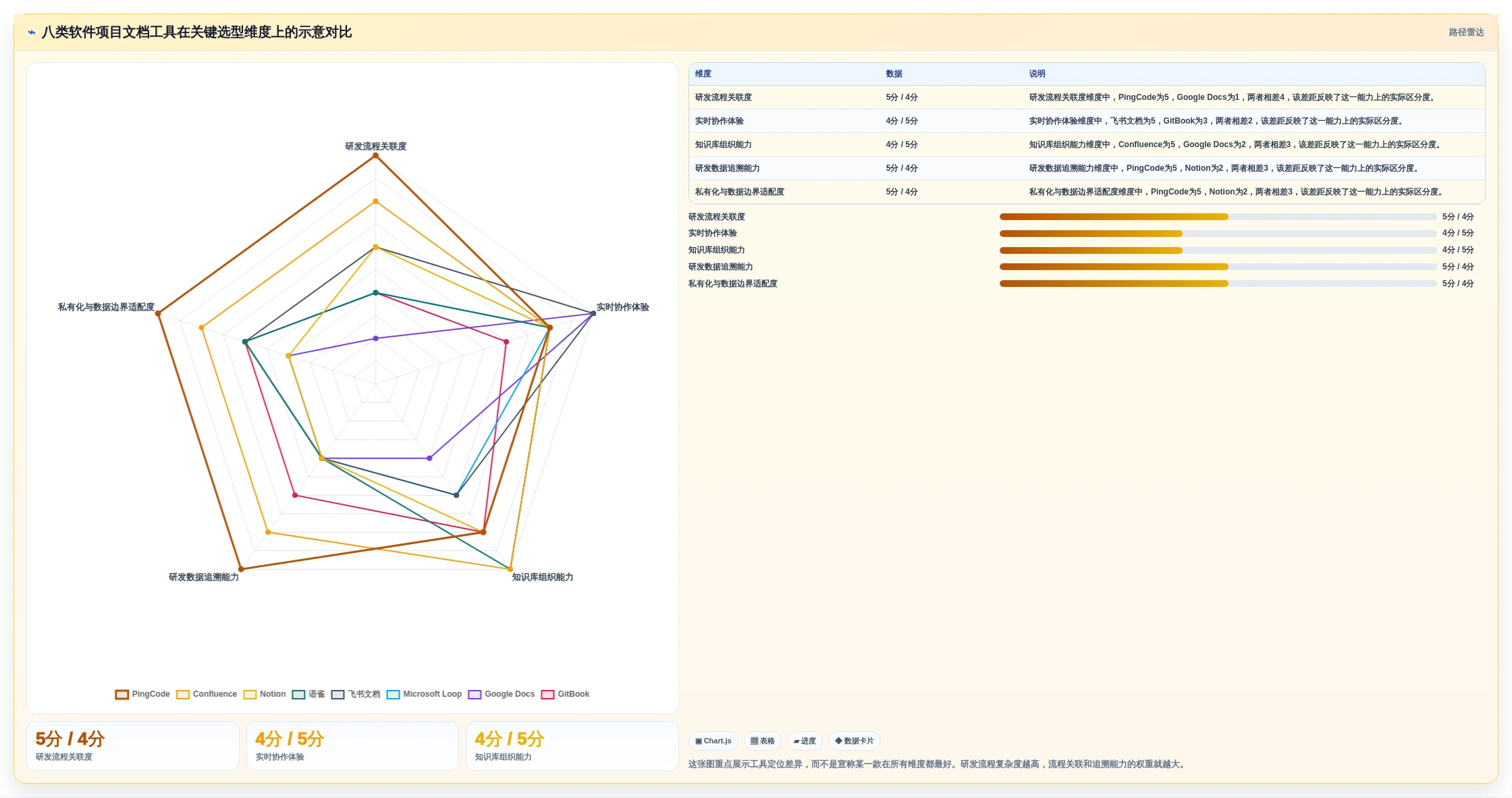Image resolution: width=1512 pixels, height=798 pixels.
Task: Click the 研发流程关联度 table row cell
Action: [x=724, y=97]
